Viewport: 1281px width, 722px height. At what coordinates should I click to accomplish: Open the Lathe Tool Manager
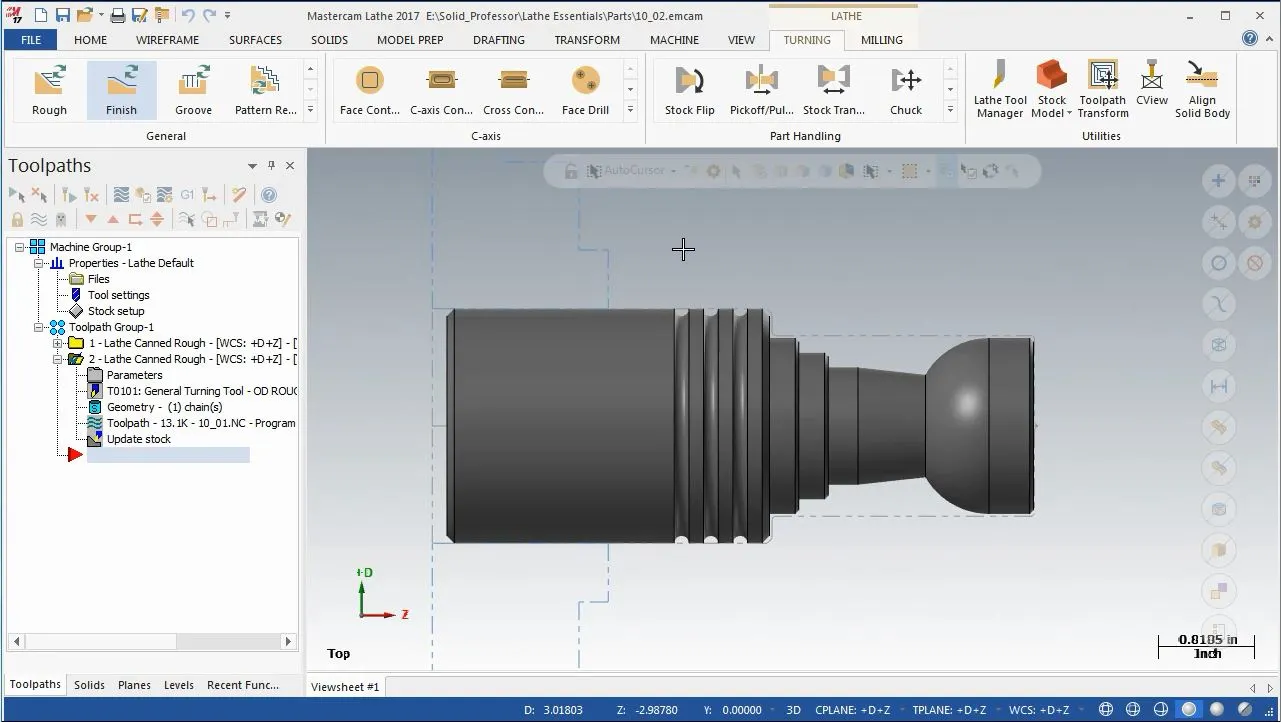(1000, 89)
